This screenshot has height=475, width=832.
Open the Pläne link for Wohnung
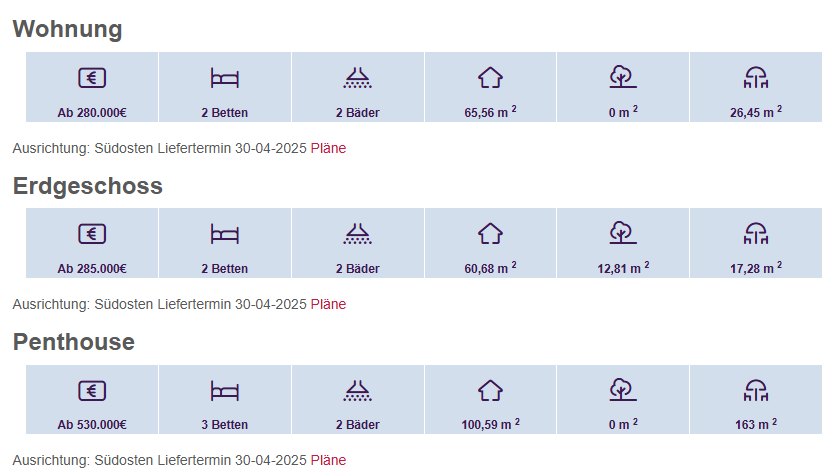point(328,149)
